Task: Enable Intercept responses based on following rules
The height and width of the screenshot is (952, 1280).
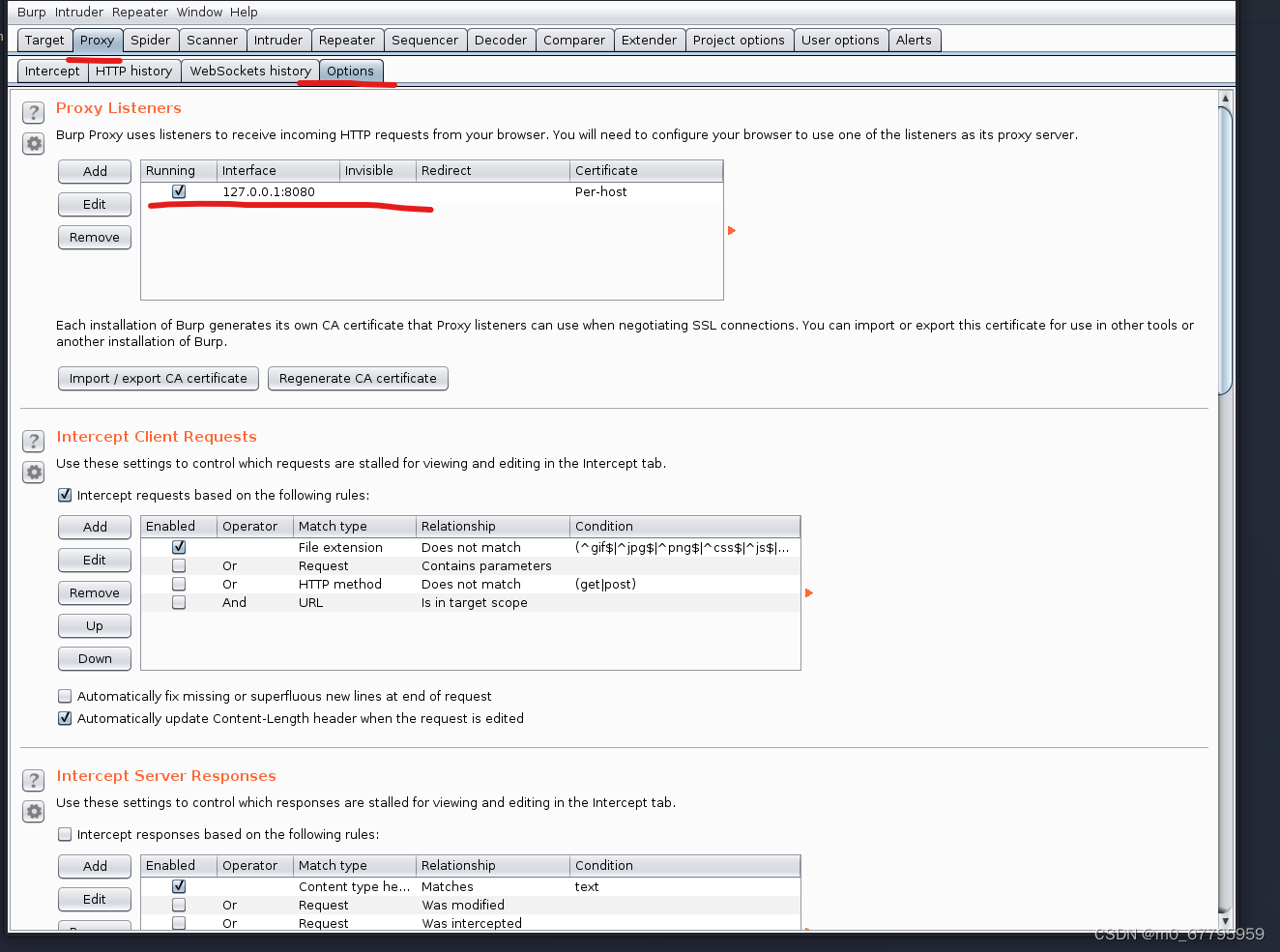Action: [65, 834]
